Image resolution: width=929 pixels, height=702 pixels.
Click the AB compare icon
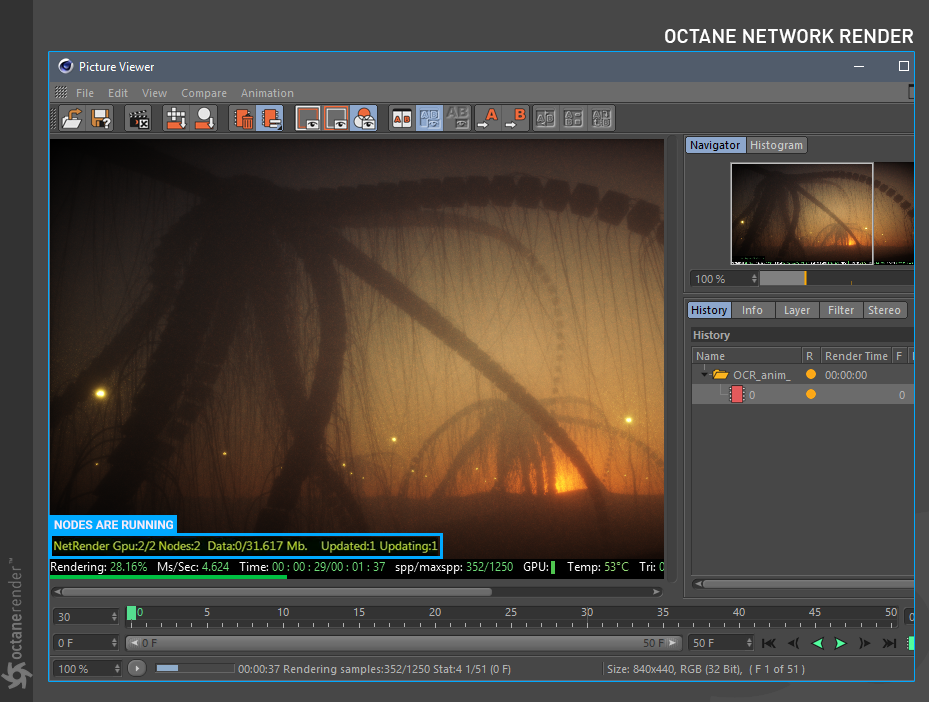[401, 119]
